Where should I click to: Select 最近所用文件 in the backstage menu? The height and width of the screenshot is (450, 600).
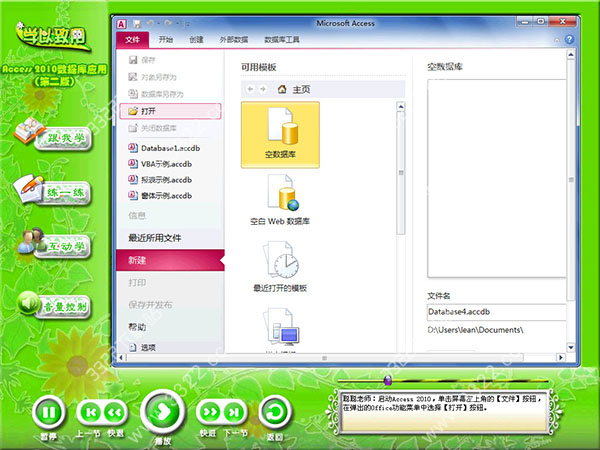(x=155, y=238)
